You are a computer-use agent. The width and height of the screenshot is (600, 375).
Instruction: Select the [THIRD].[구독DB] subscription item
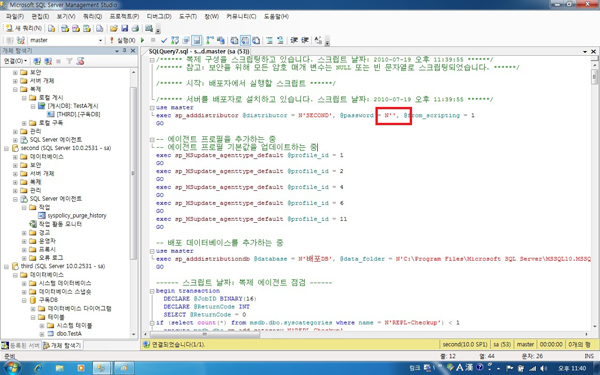click(78, 114)
